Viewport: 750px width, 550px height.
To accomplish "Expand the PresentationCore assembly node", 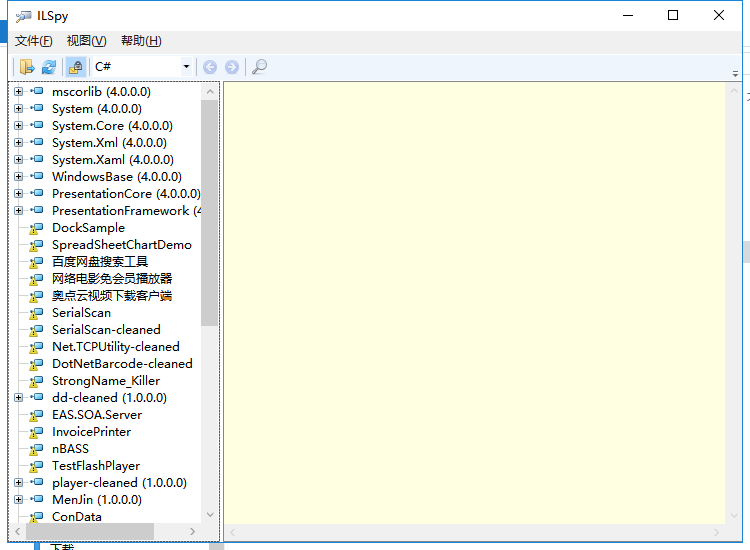I will pyautogui.click(x=18, y=194).
